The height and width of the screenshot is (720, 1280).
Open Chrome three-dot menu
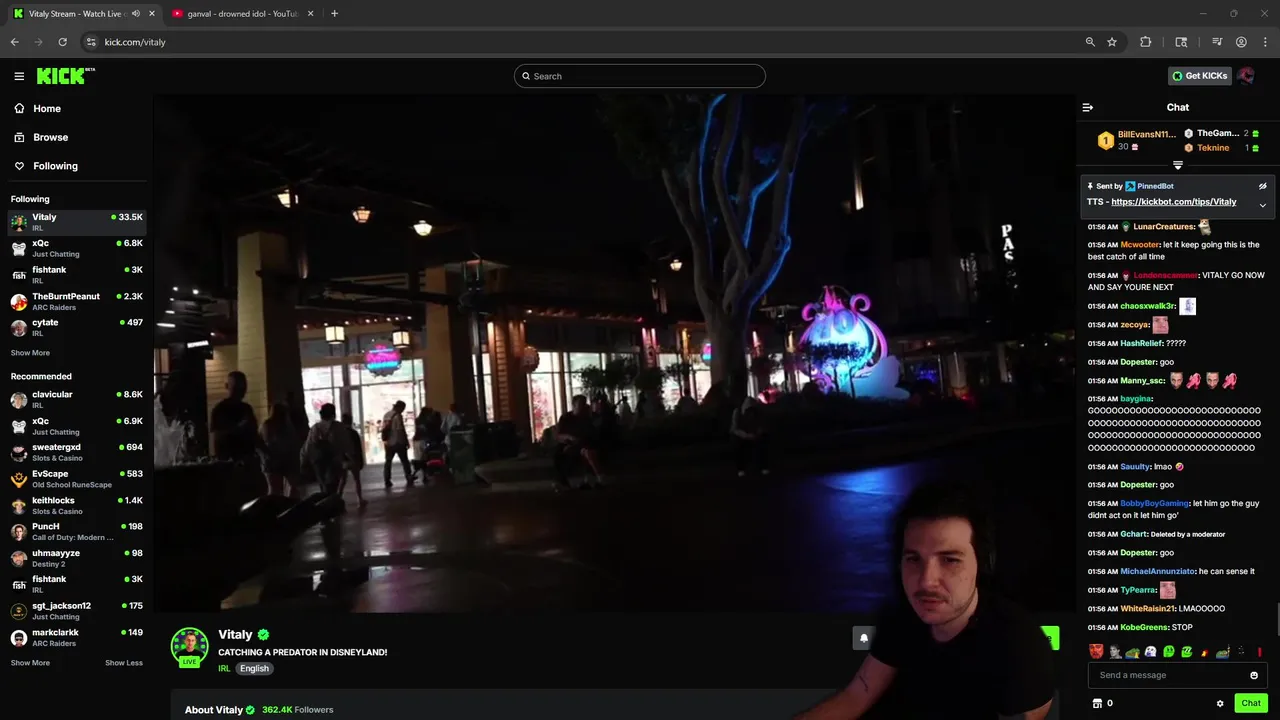click(x=1266, y=42)
